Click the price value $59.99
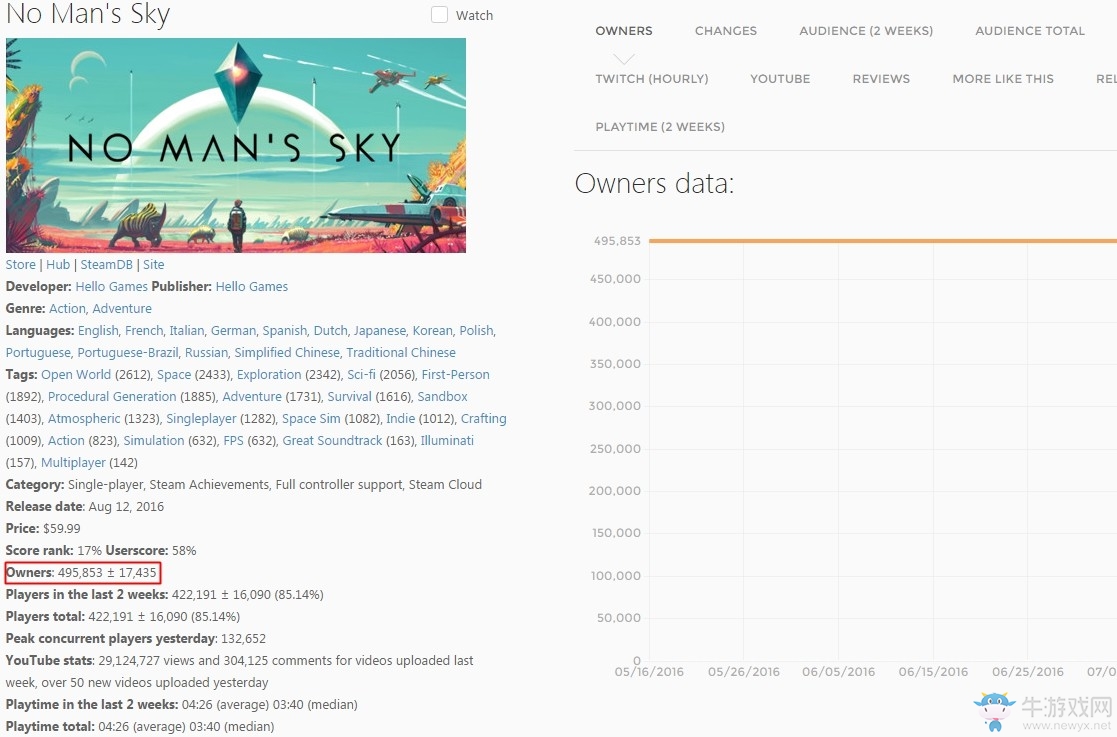1117x737 pixels. (62, 529)
